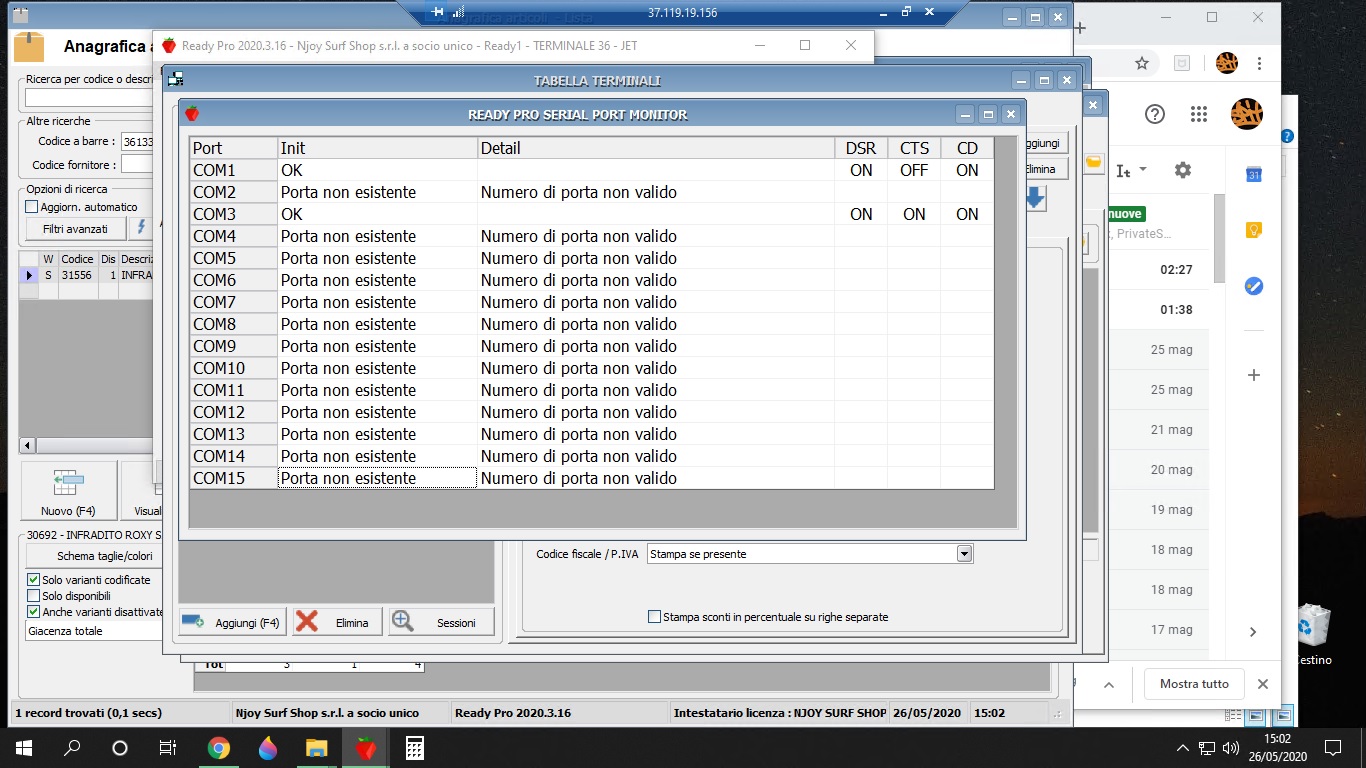Click the Giacenza totale field

94,631
